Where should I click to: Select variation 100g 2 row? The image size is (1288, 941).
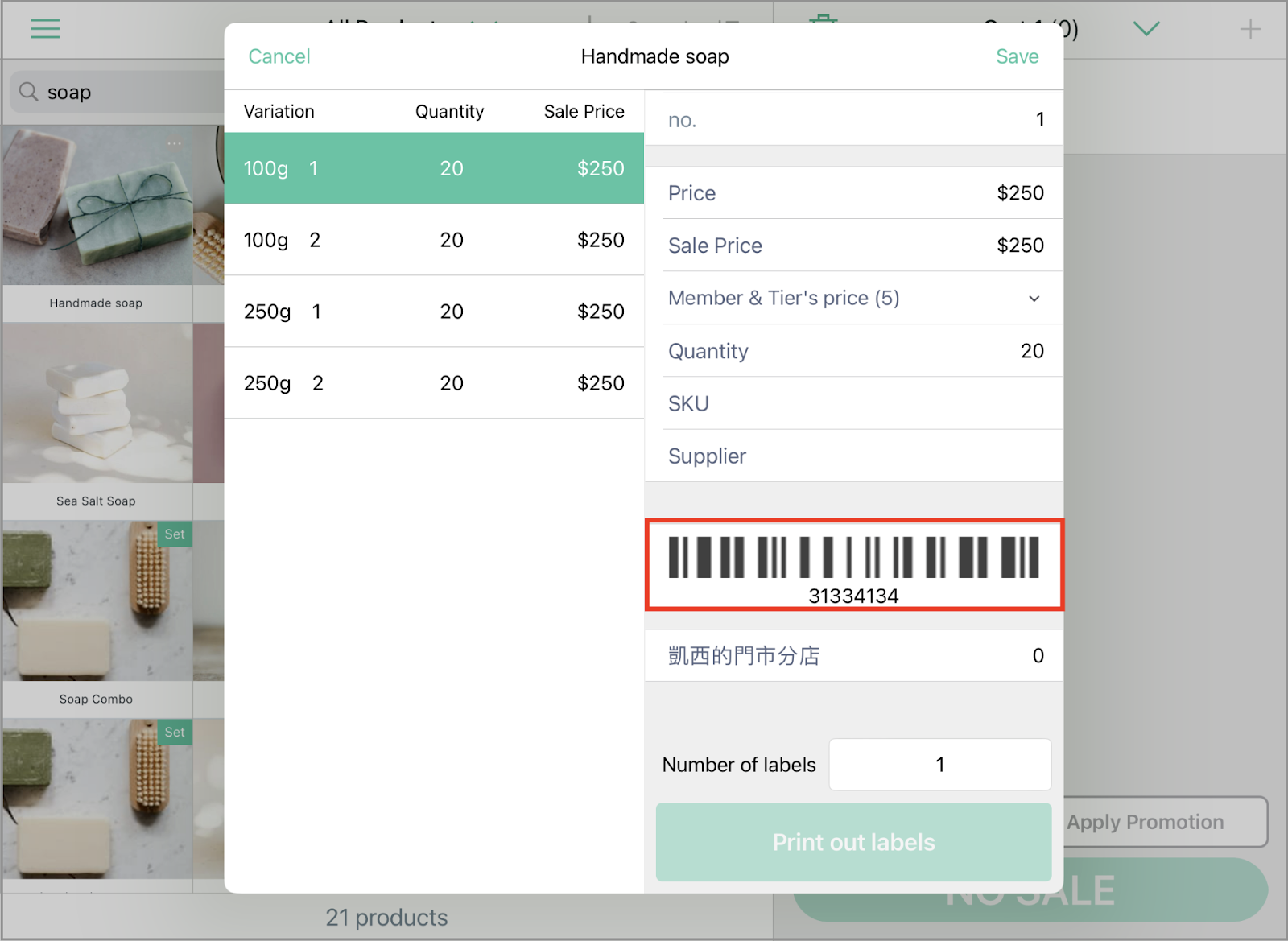pos(434,240)
